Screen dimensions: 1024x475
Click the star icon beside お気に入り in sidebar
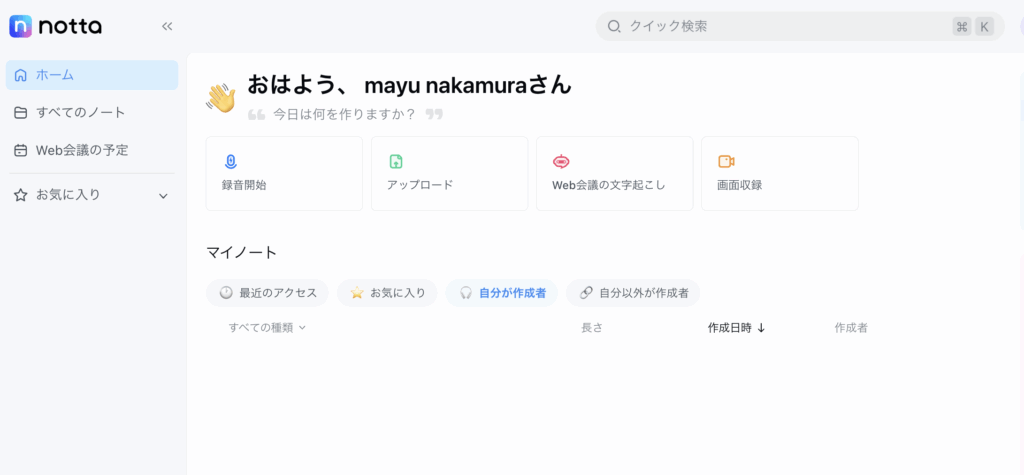(21, 195)
